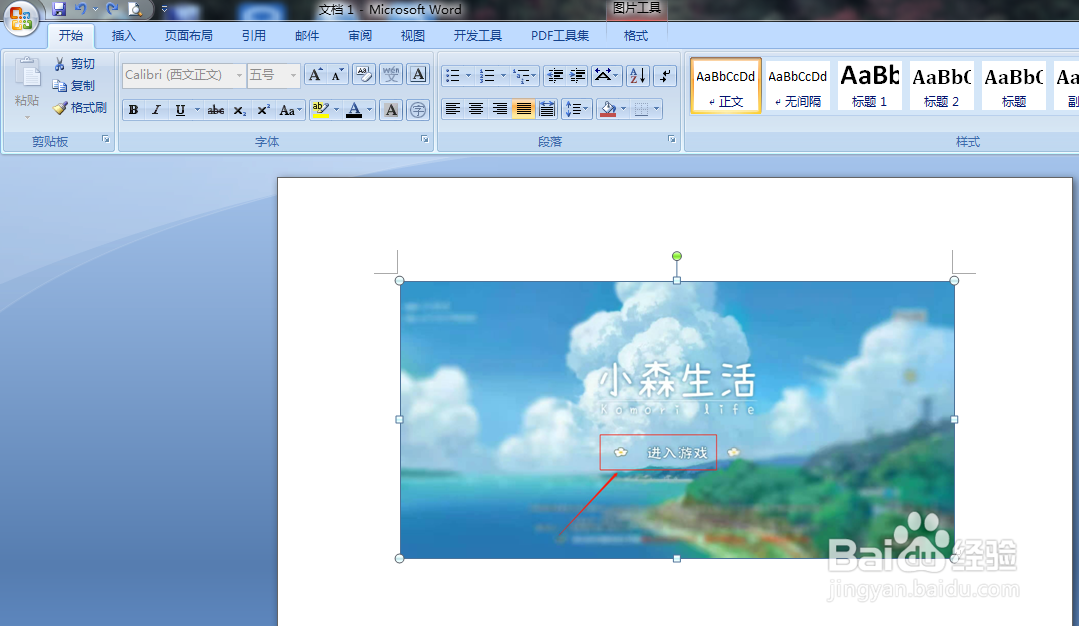Open the font dialog launcher

coord(425,140)
